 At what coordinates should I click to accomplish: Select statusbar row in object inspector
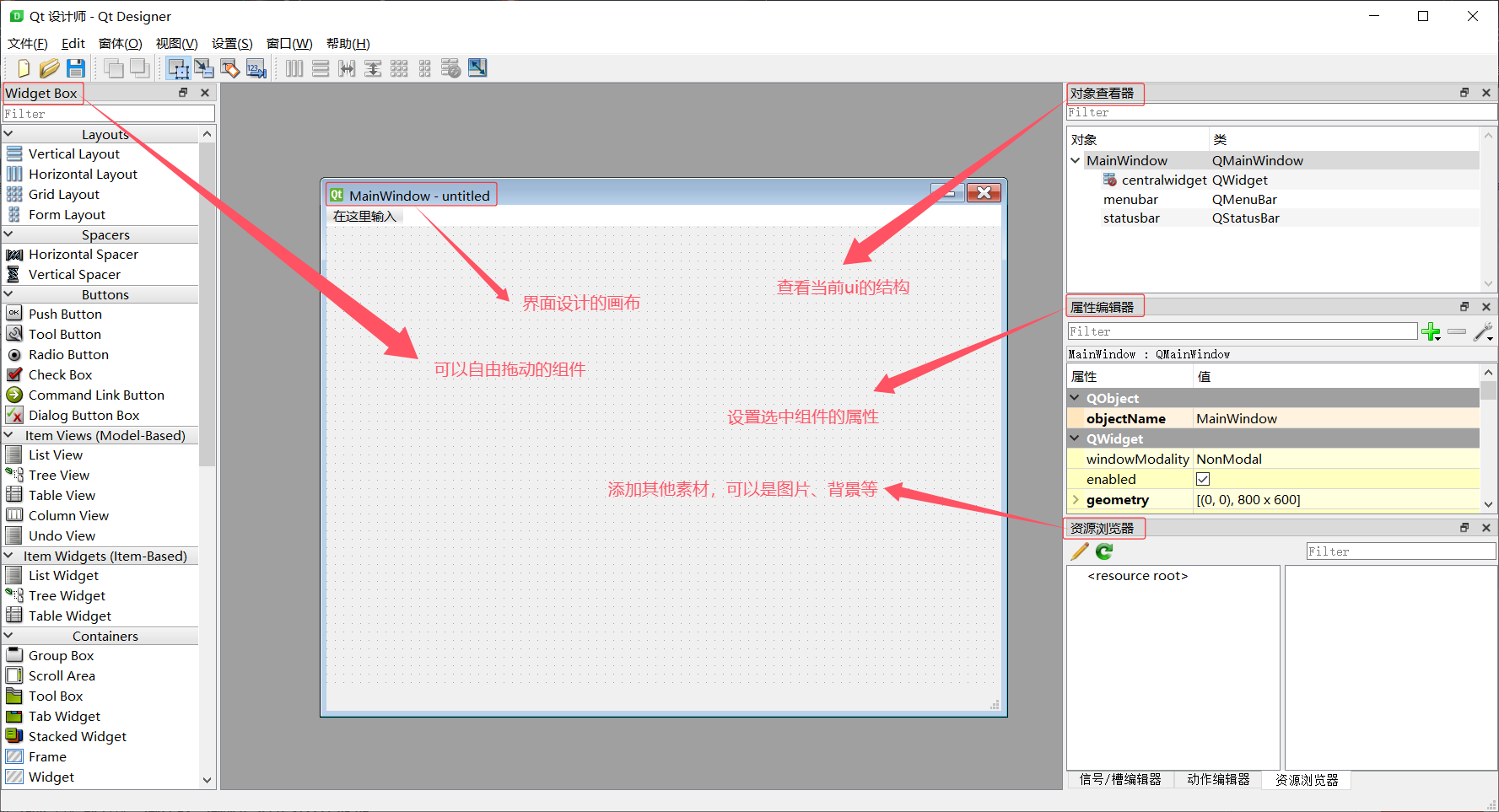coord(1273,218)
